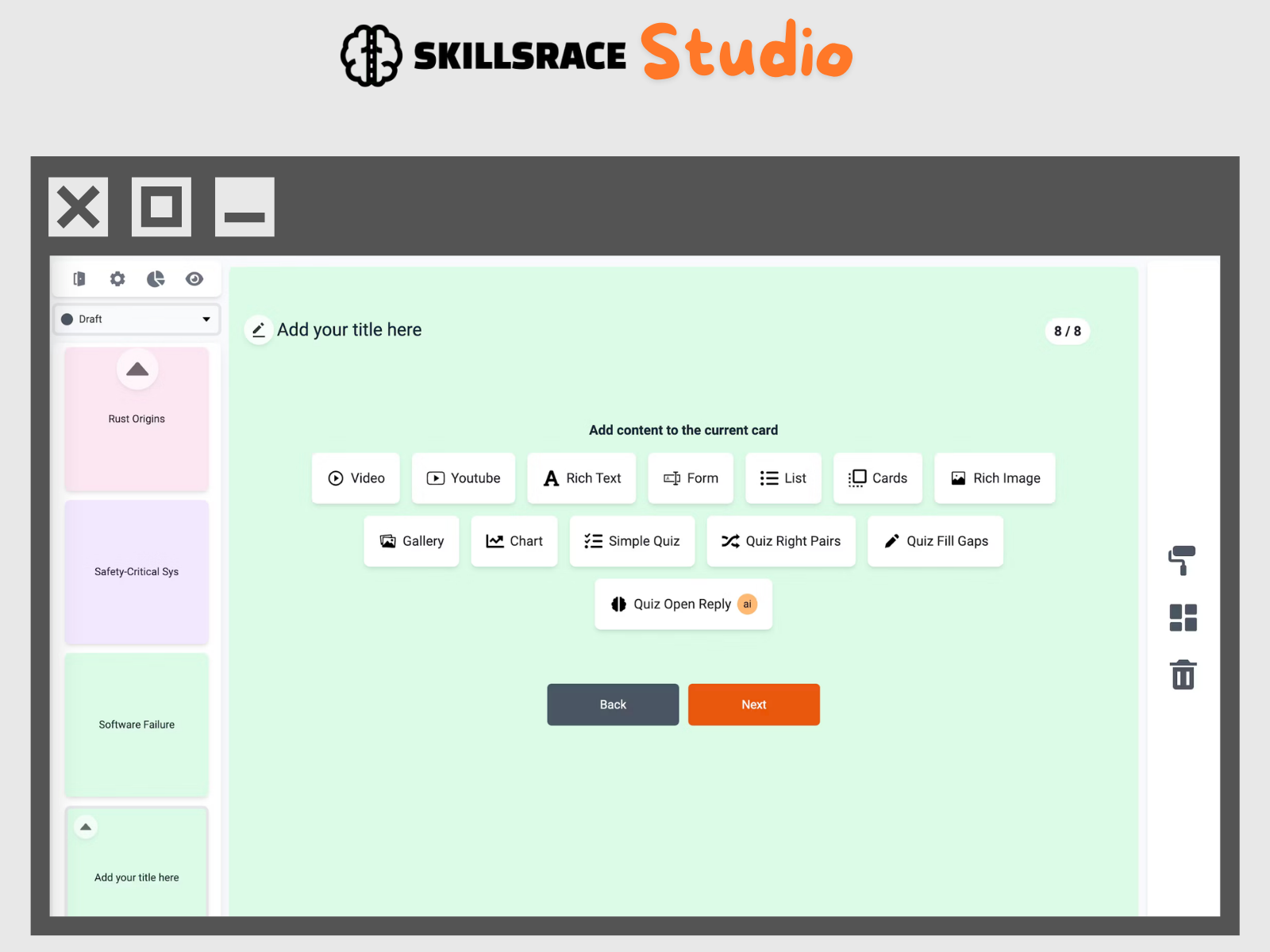Click the up arrow on last title card

(x=86, y=827)
